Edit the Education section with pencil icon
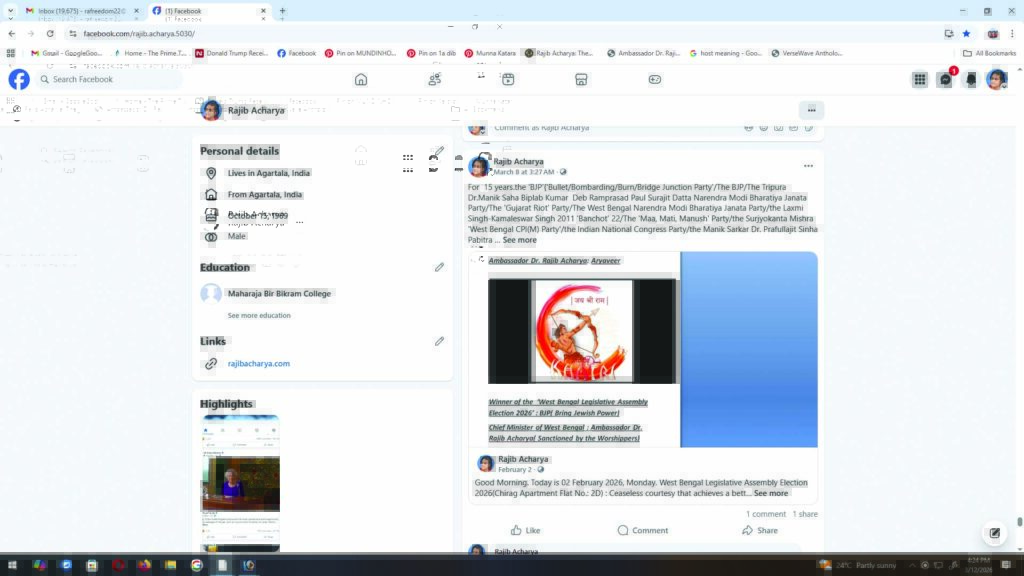The height and width of the screenshot is (576, 1024). [439, 267]
